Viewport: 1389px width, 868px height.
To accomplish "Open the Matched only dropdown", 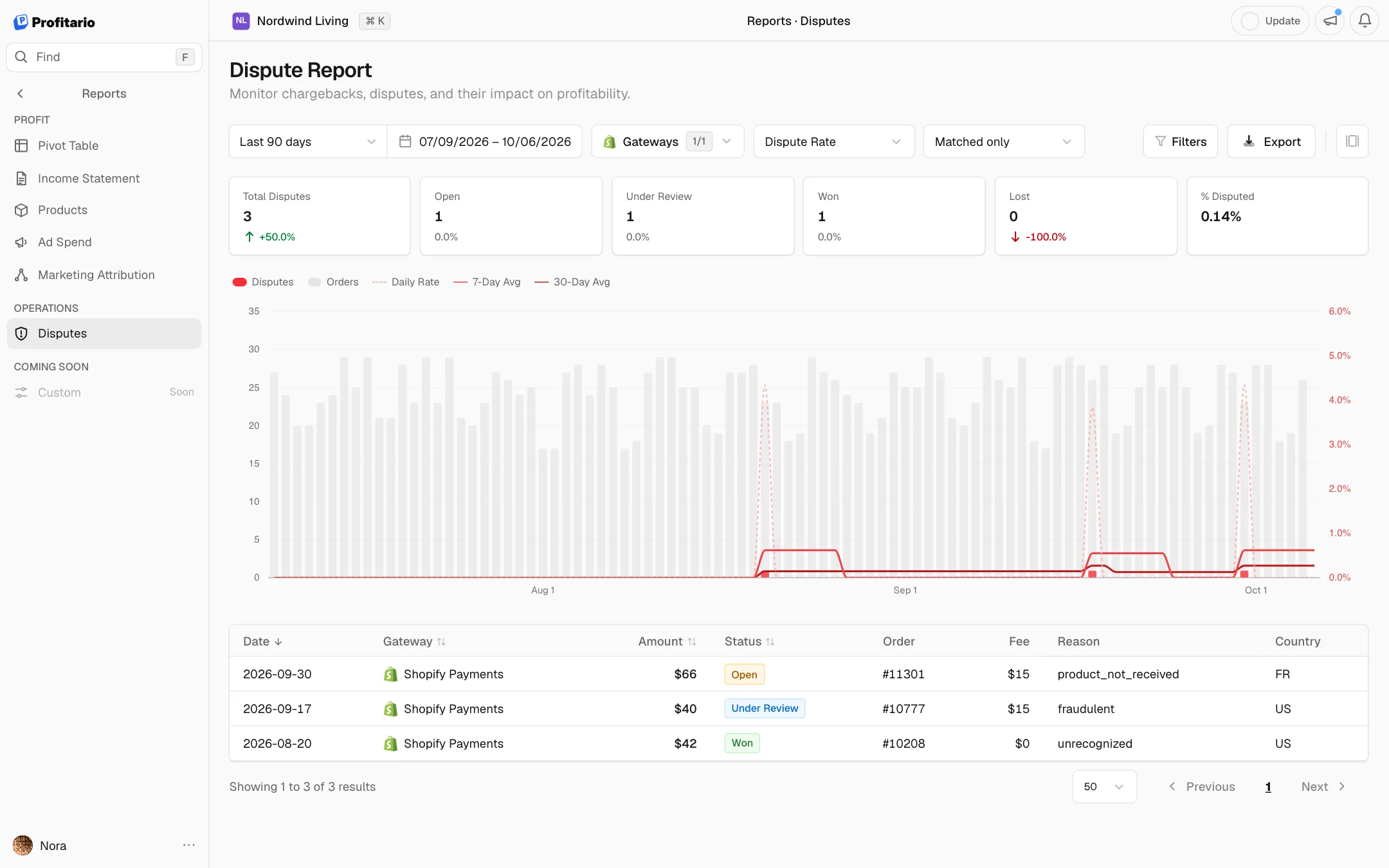I will pos(1004,141).
